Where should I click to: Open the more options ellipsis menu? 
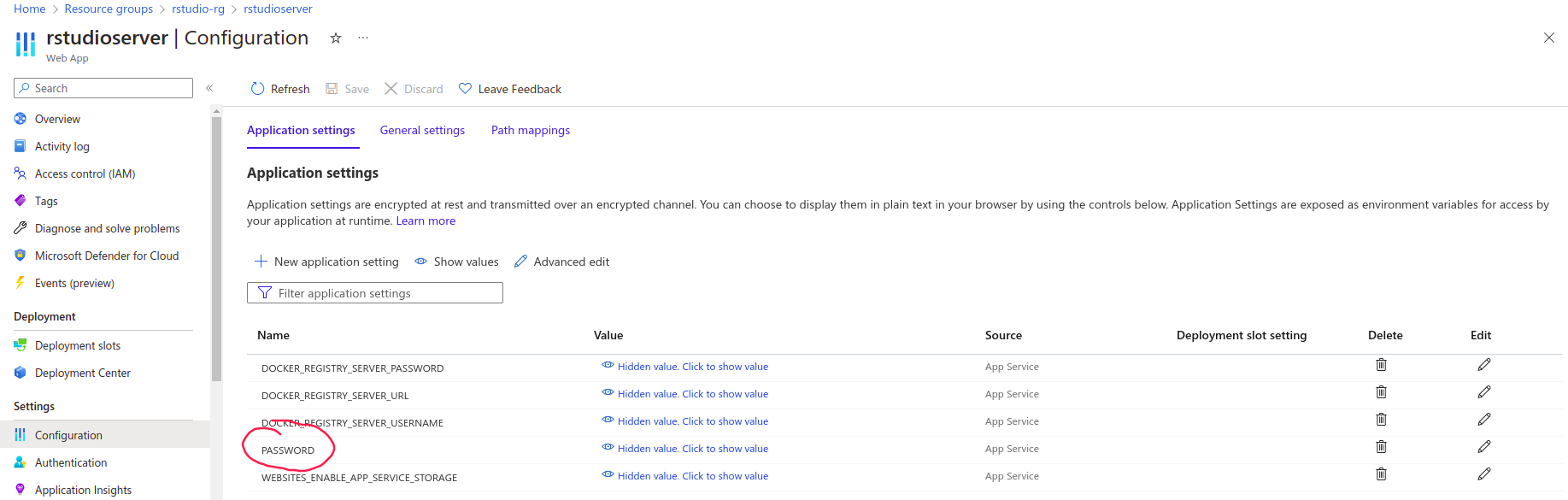click(363, 38)
